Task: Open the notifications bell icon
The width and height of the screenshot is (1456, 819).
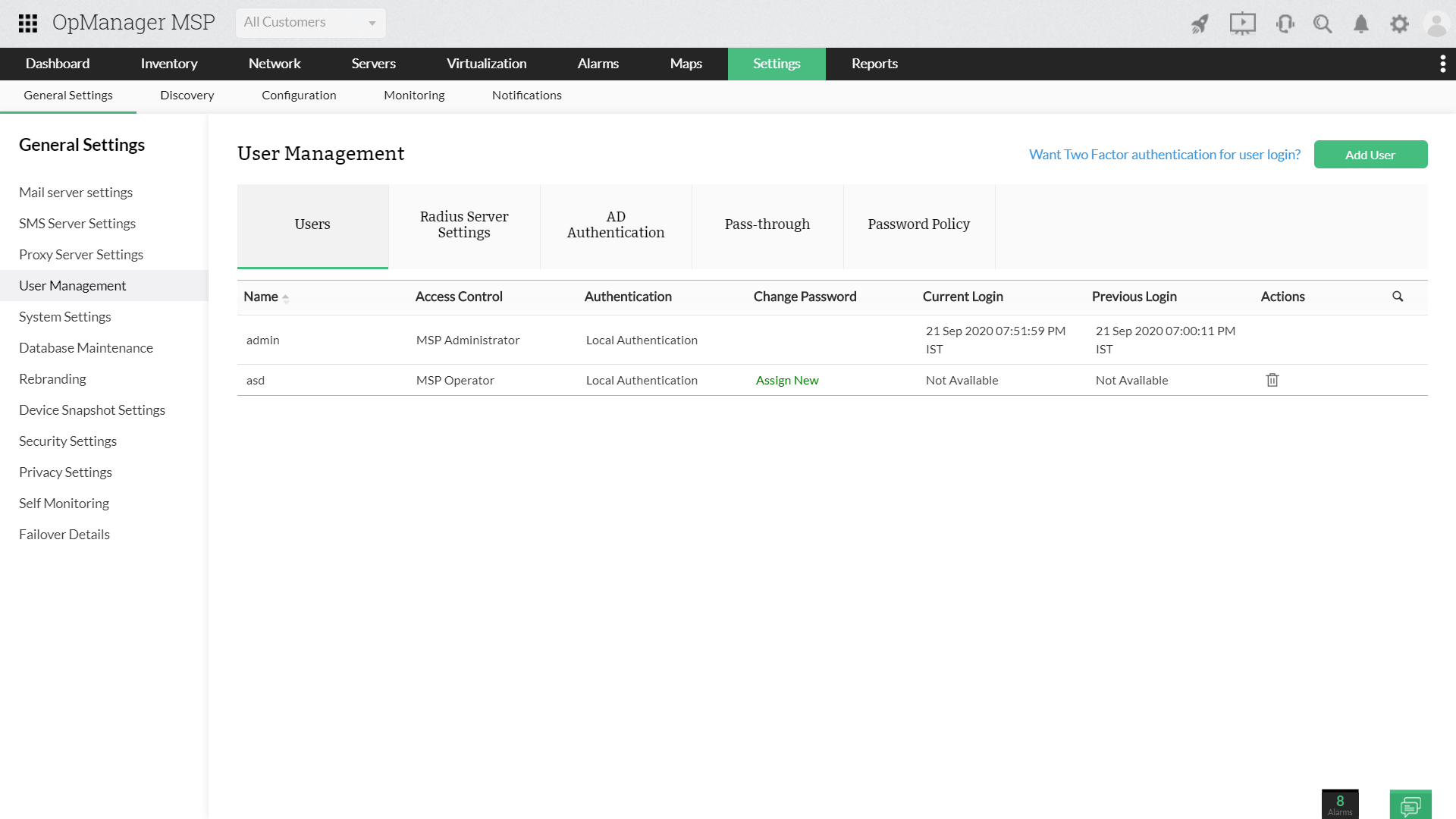Action: tap(1361, 24)
